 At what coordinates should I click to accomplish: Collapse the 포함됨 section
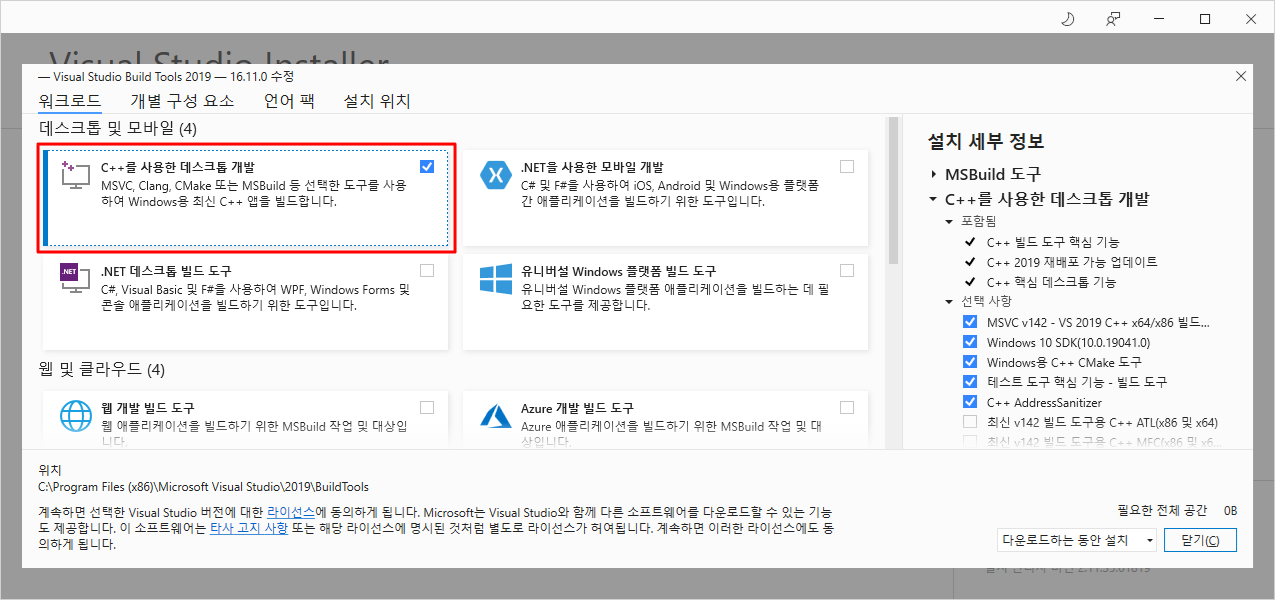coord(949,220)
